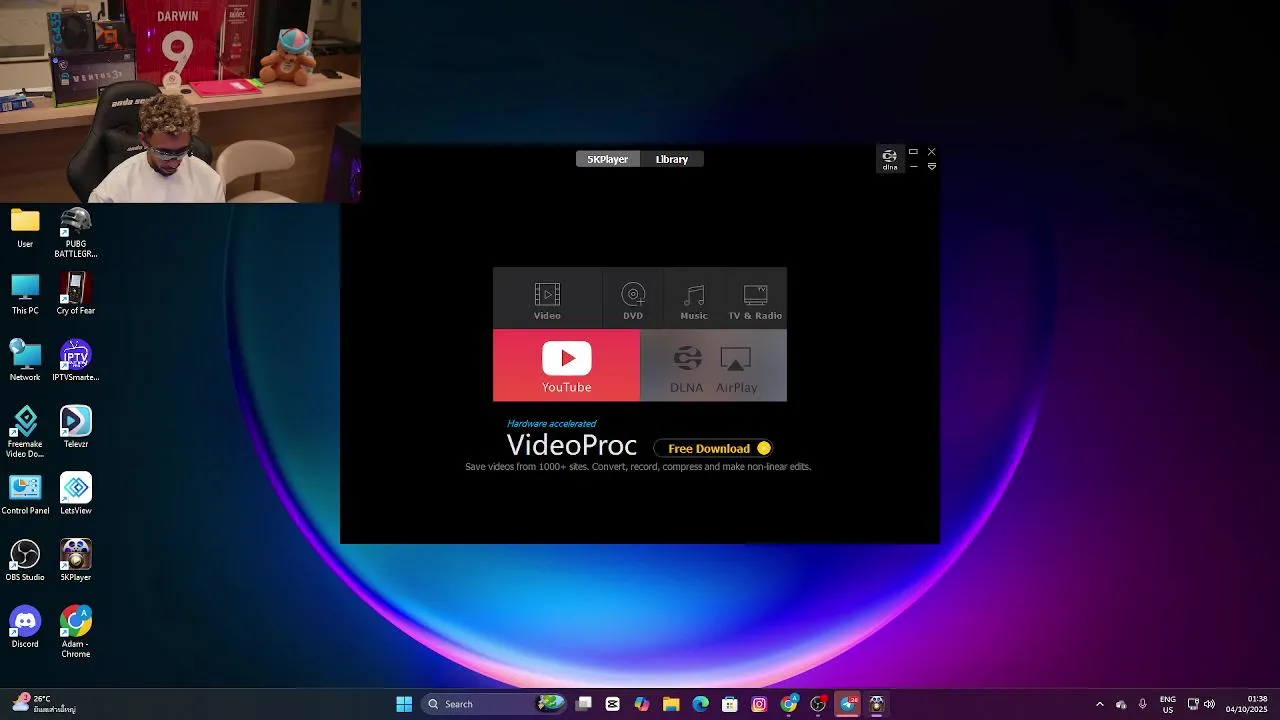
Task: Open the network quick settings icon
Action: 1193,704
